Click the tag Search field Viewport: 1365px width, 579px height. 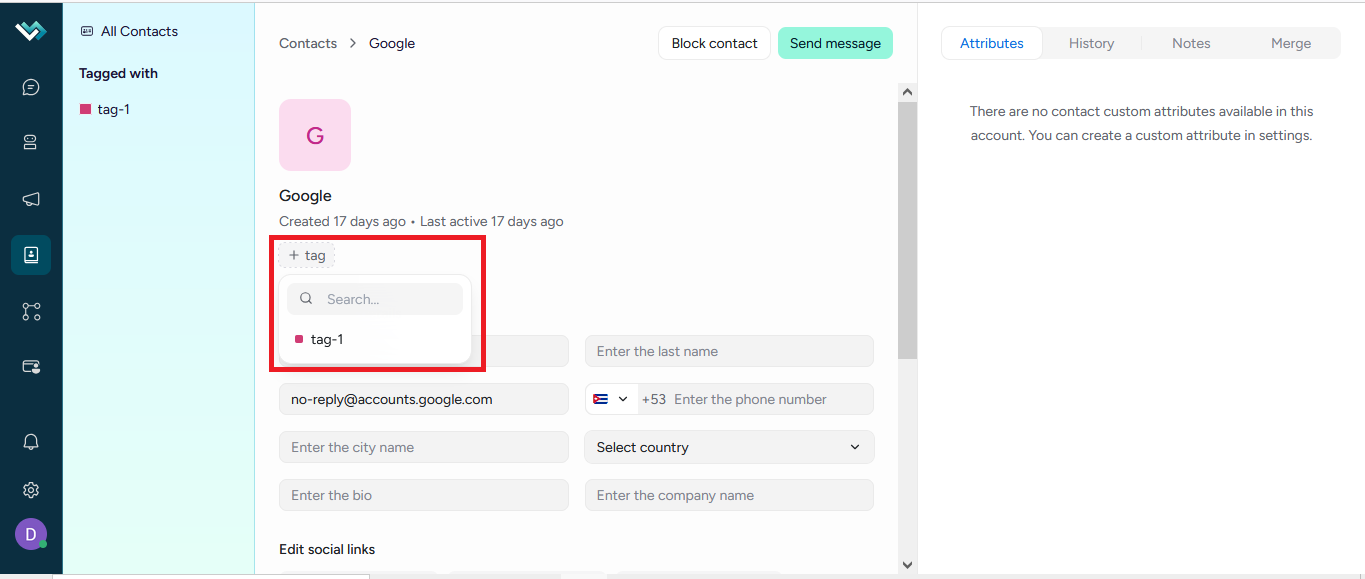click(x=375, y=299)
